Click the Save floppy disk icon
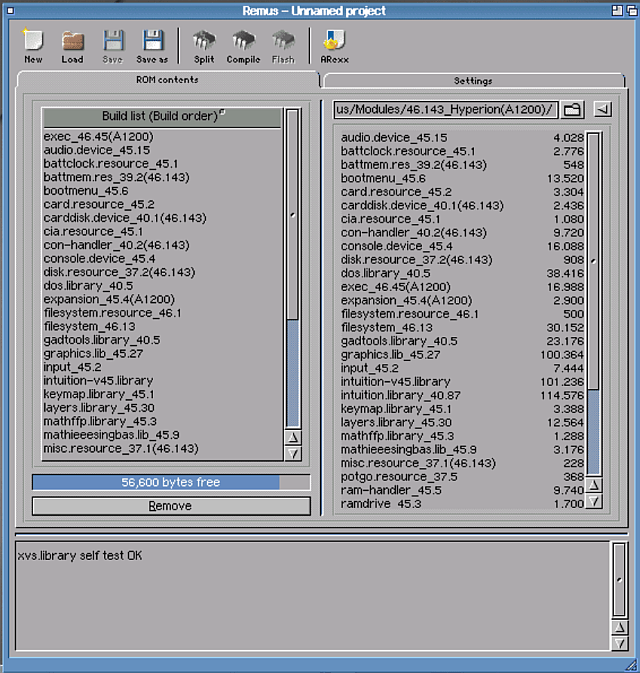This screenshot has height=673, width=640. coord(113,42)
